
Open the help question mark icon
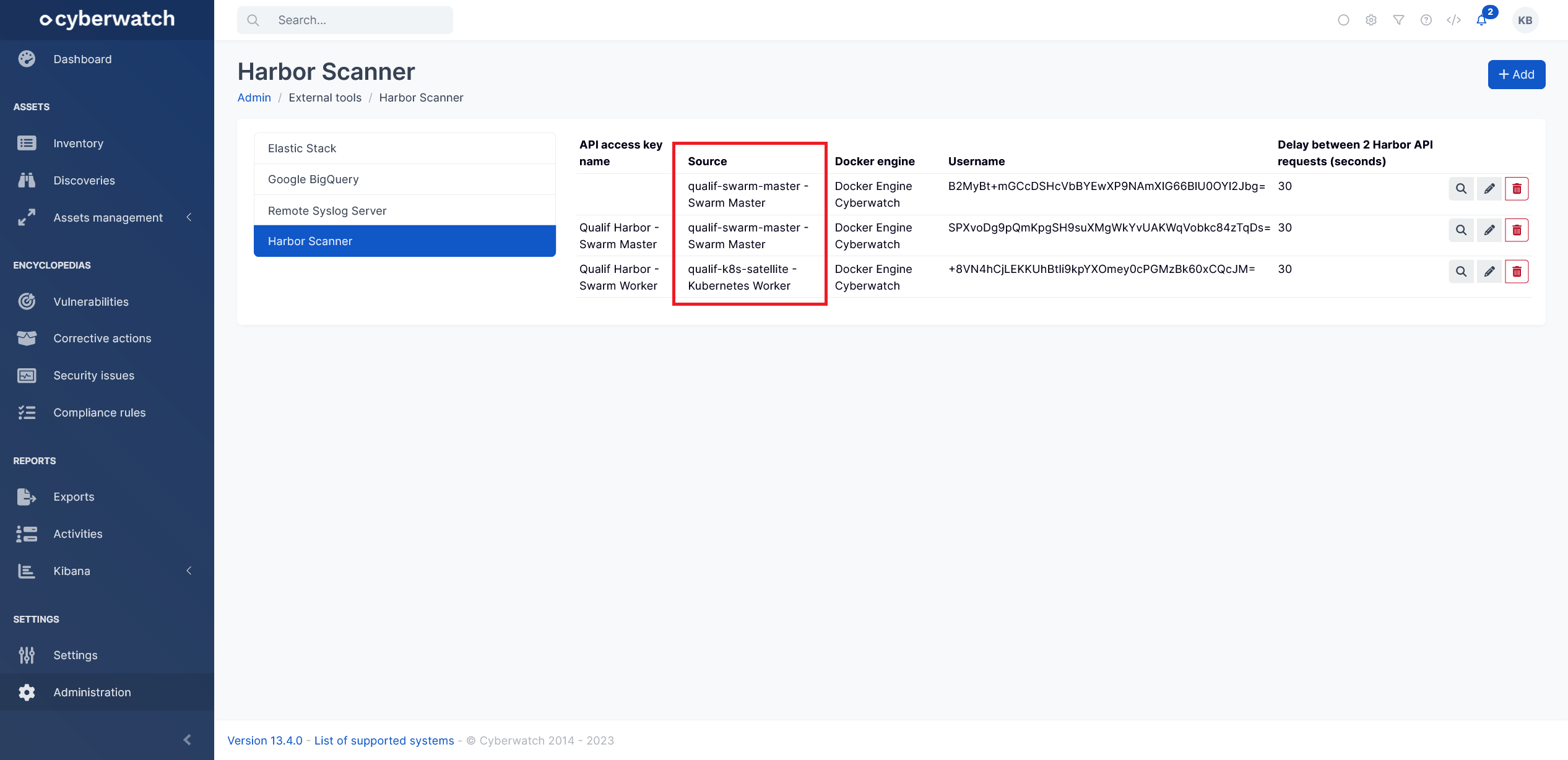click(1426, 20)
